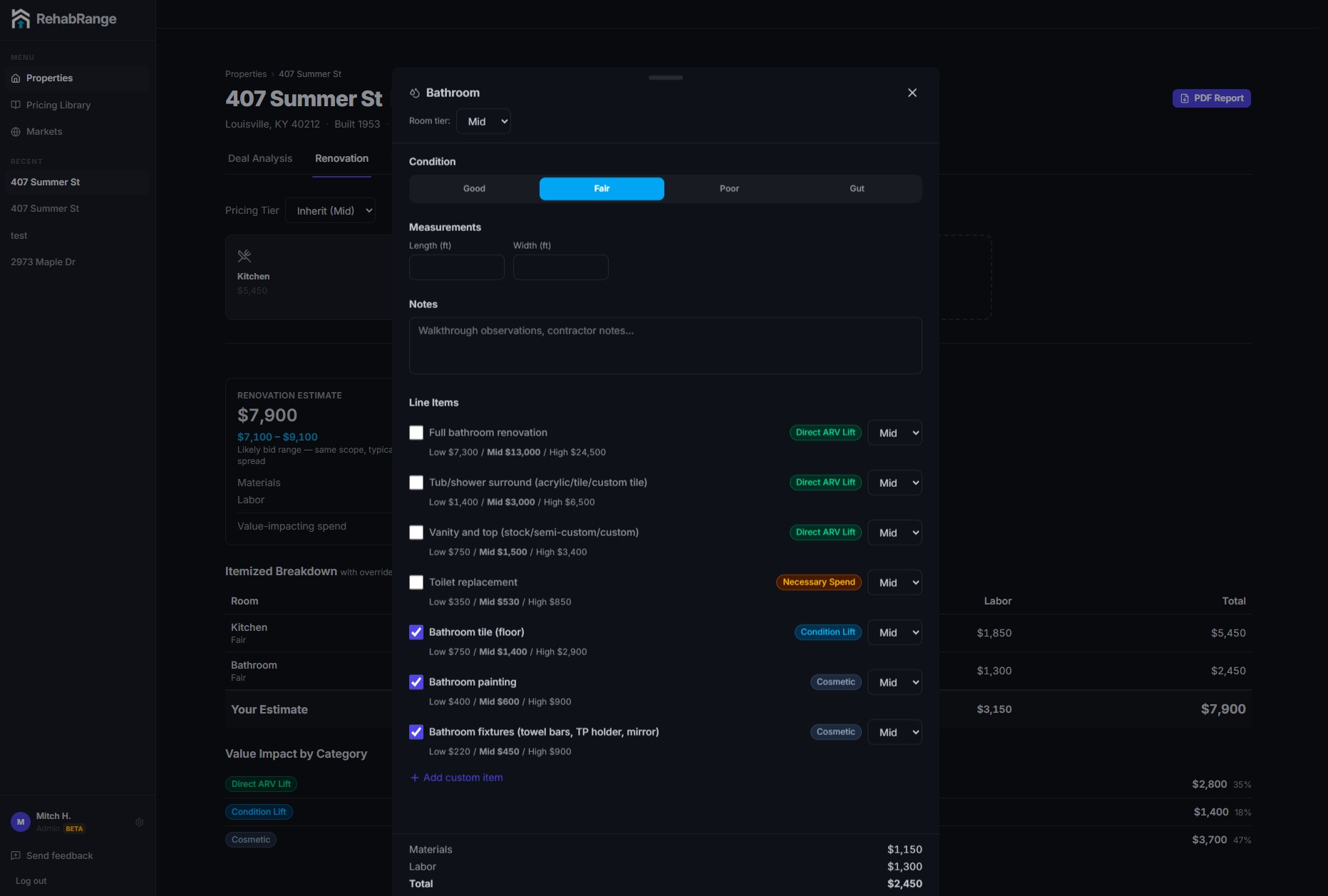Click the Condition Lift category badge under Value Impact
1328x896 pixels.
259,812
